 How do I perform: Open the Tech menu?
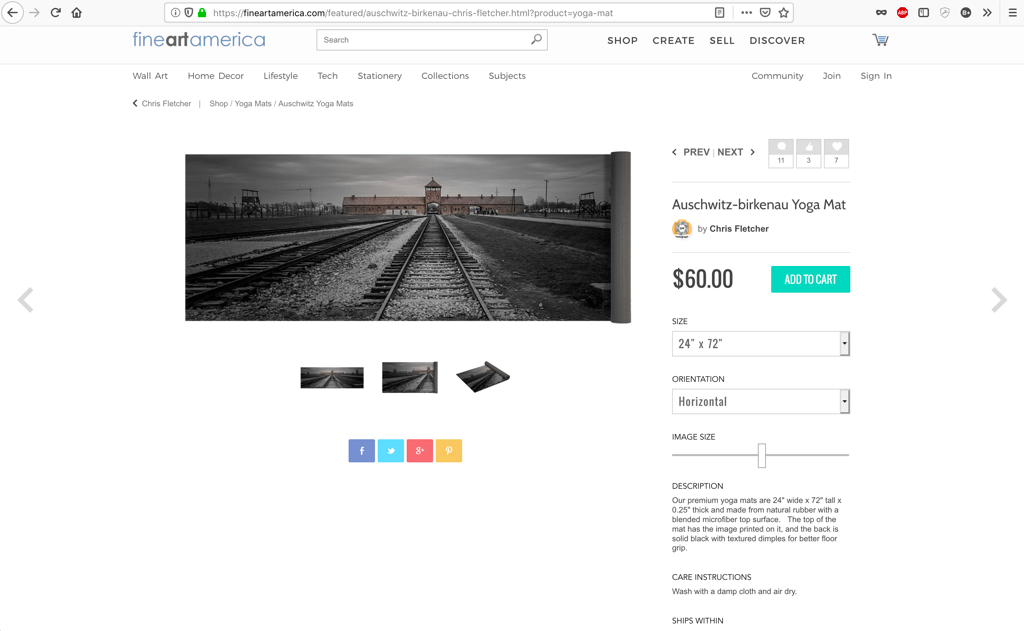[327, 76]
